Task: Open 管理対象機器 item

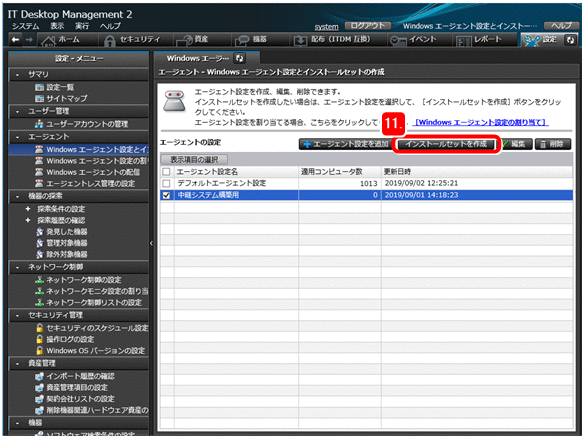Action: click(62, 243)
